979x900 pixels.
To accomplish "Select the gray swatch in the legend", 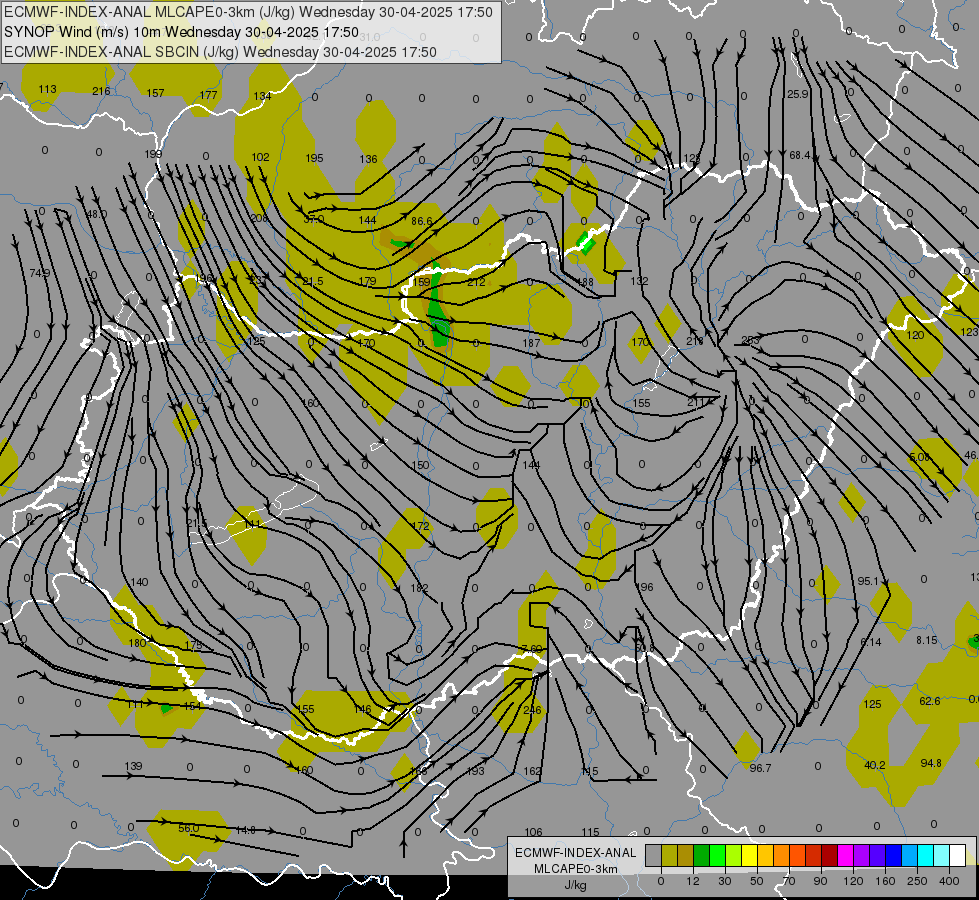I will (x=653, y=856).
